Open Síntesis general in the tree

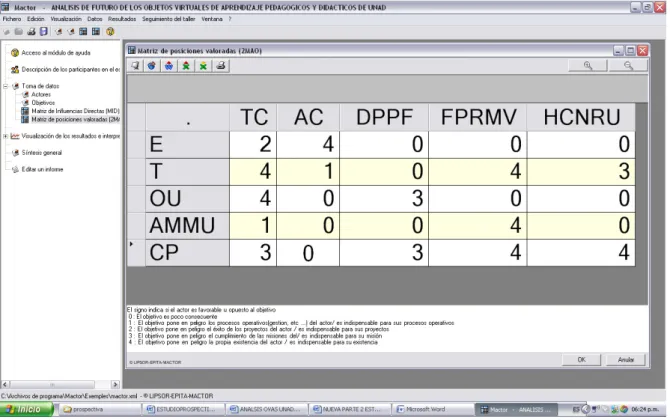[41, 153]
